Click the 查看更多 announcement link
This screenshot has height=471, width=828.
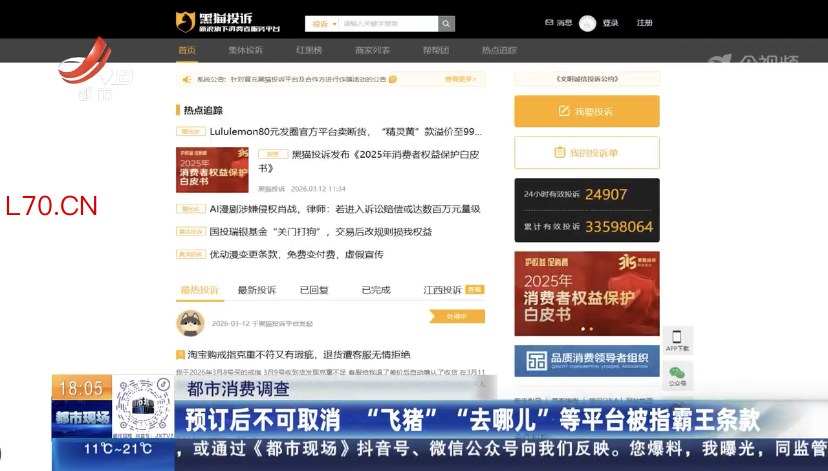(x=461, y=79)
